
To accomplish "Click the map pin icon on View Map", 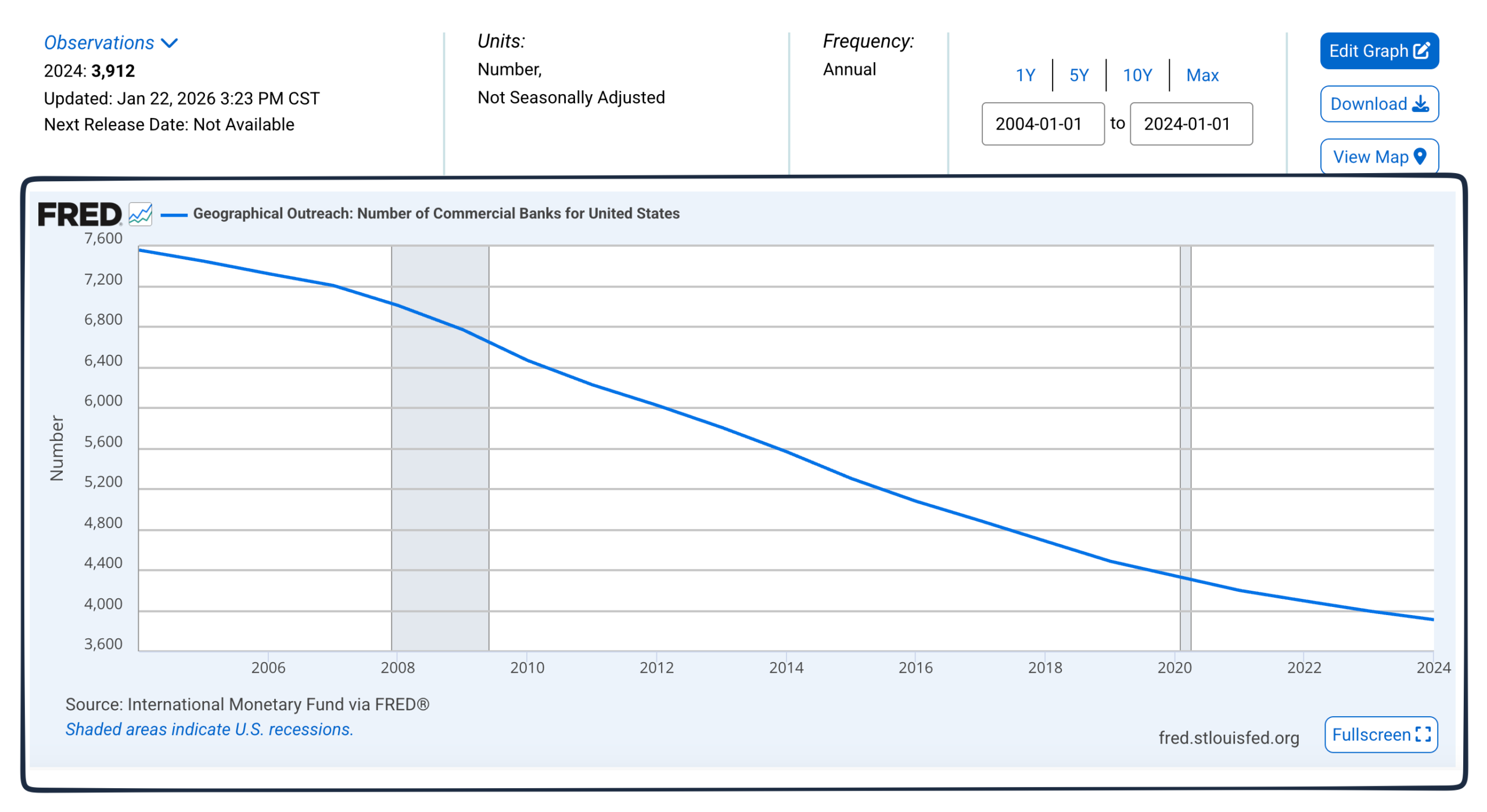I will click(1420, 156).
